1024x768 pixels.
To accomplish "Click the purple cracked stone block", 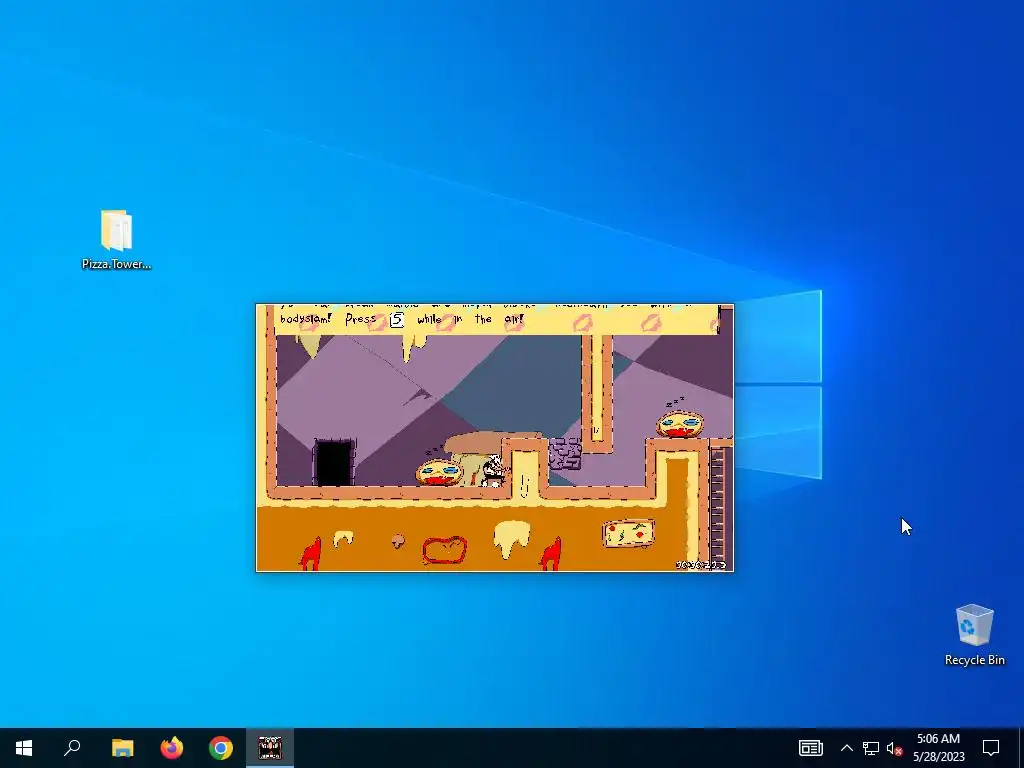I will pyautogui.click(x=564, y=453).
